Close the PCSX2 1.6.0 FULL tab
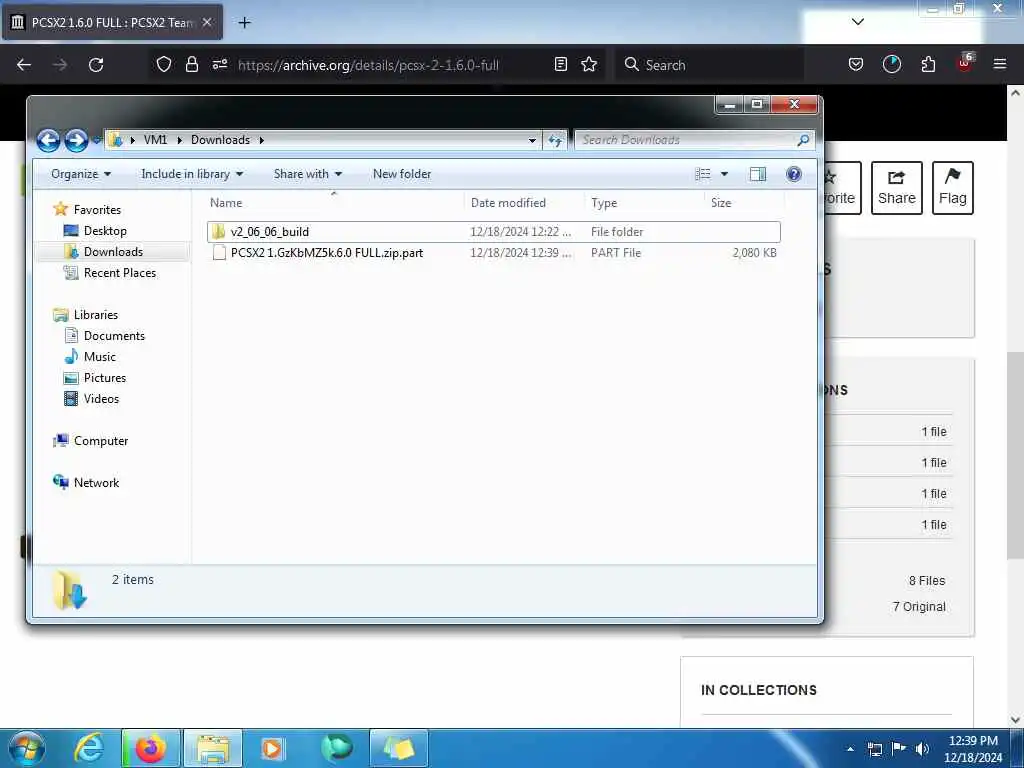 (x=207, y=22)
